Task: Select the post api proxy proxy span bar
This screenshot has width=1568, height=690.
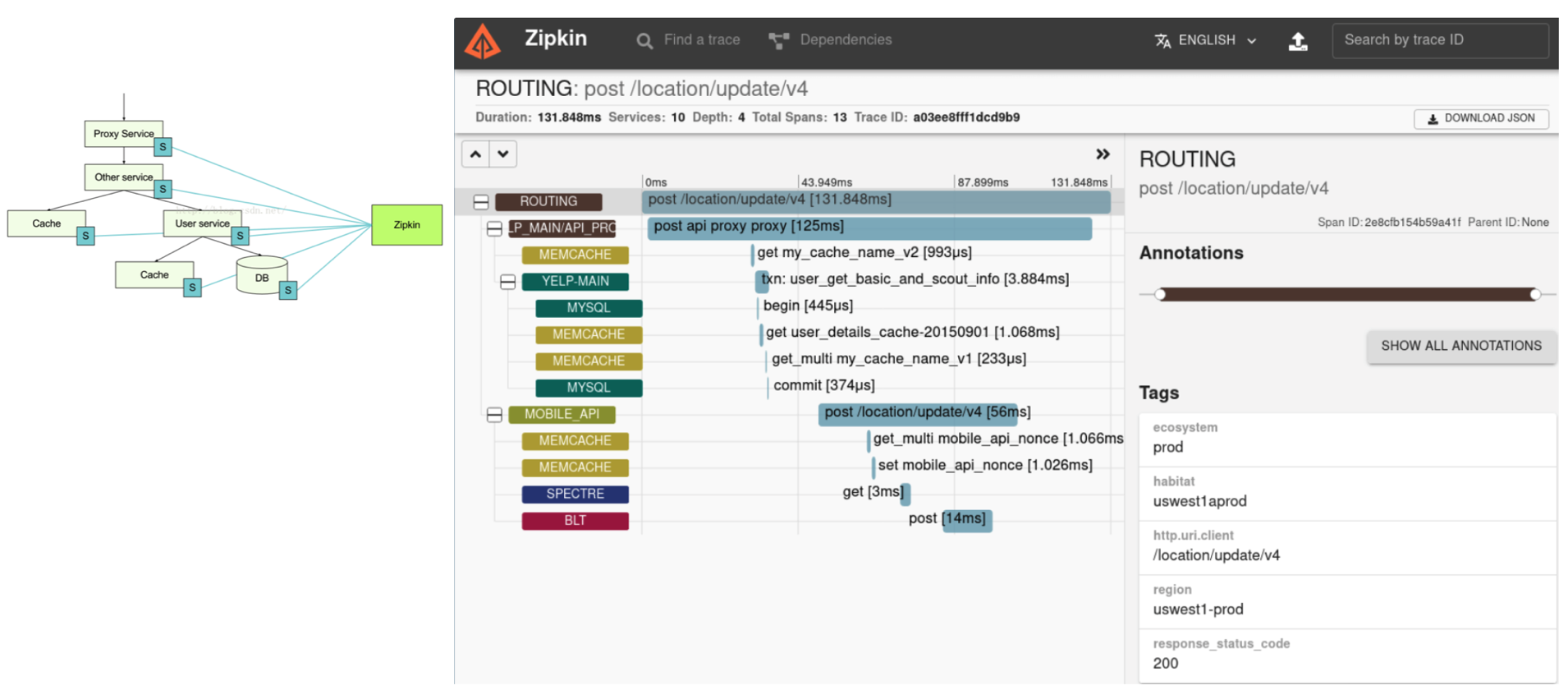Action: pyautogui.click(x=869, y=228)
